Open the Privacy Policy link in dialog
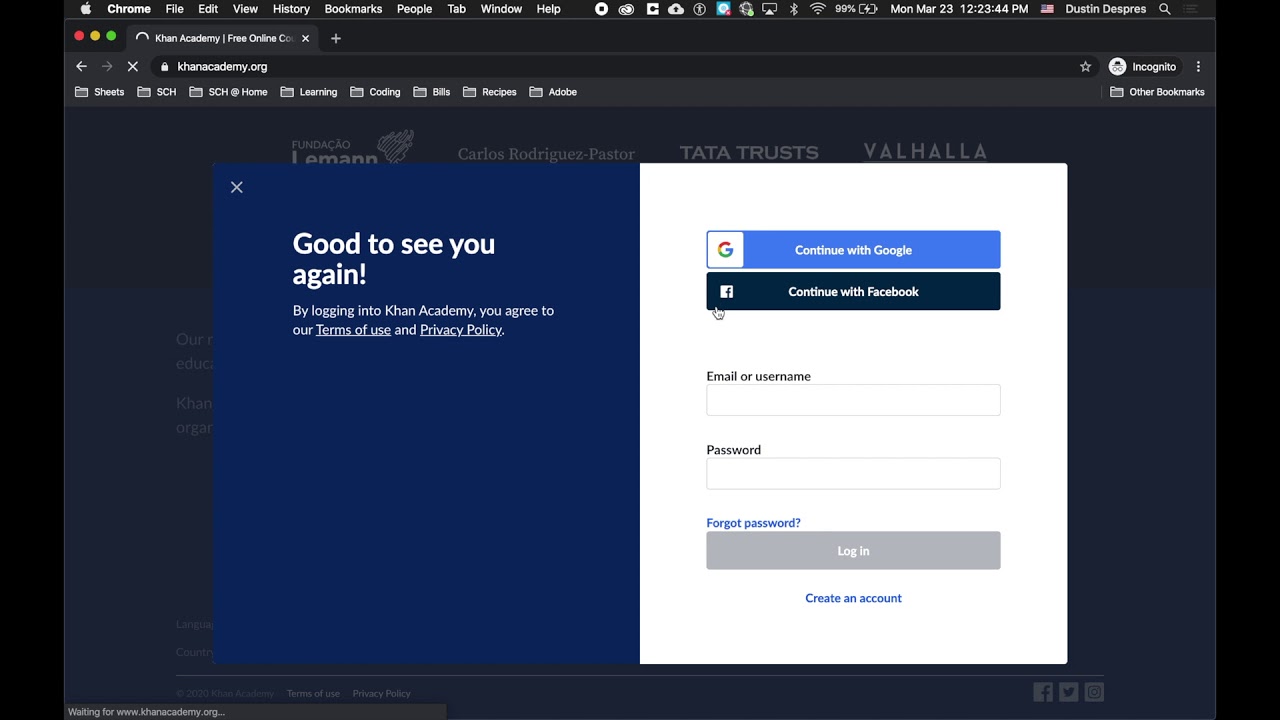This screenshot has width=1280, height=720. (x=461, y=329)
